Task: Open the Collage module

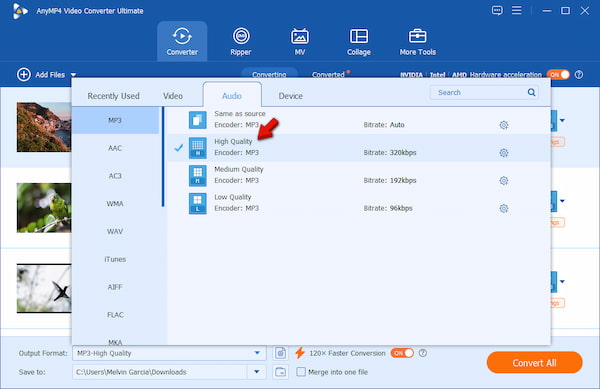Action: [359, 41]
